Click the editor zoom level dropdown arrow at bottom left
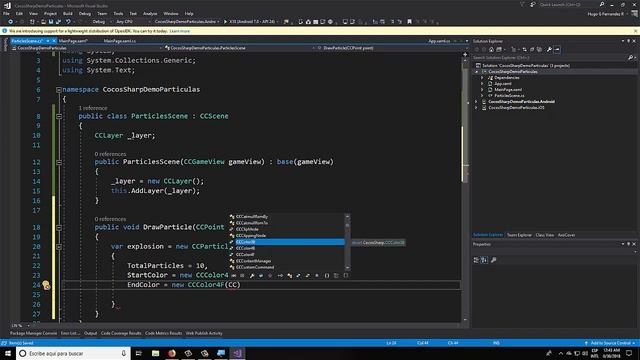The height and width of the screenshot is (360, 640). point(28,326)
